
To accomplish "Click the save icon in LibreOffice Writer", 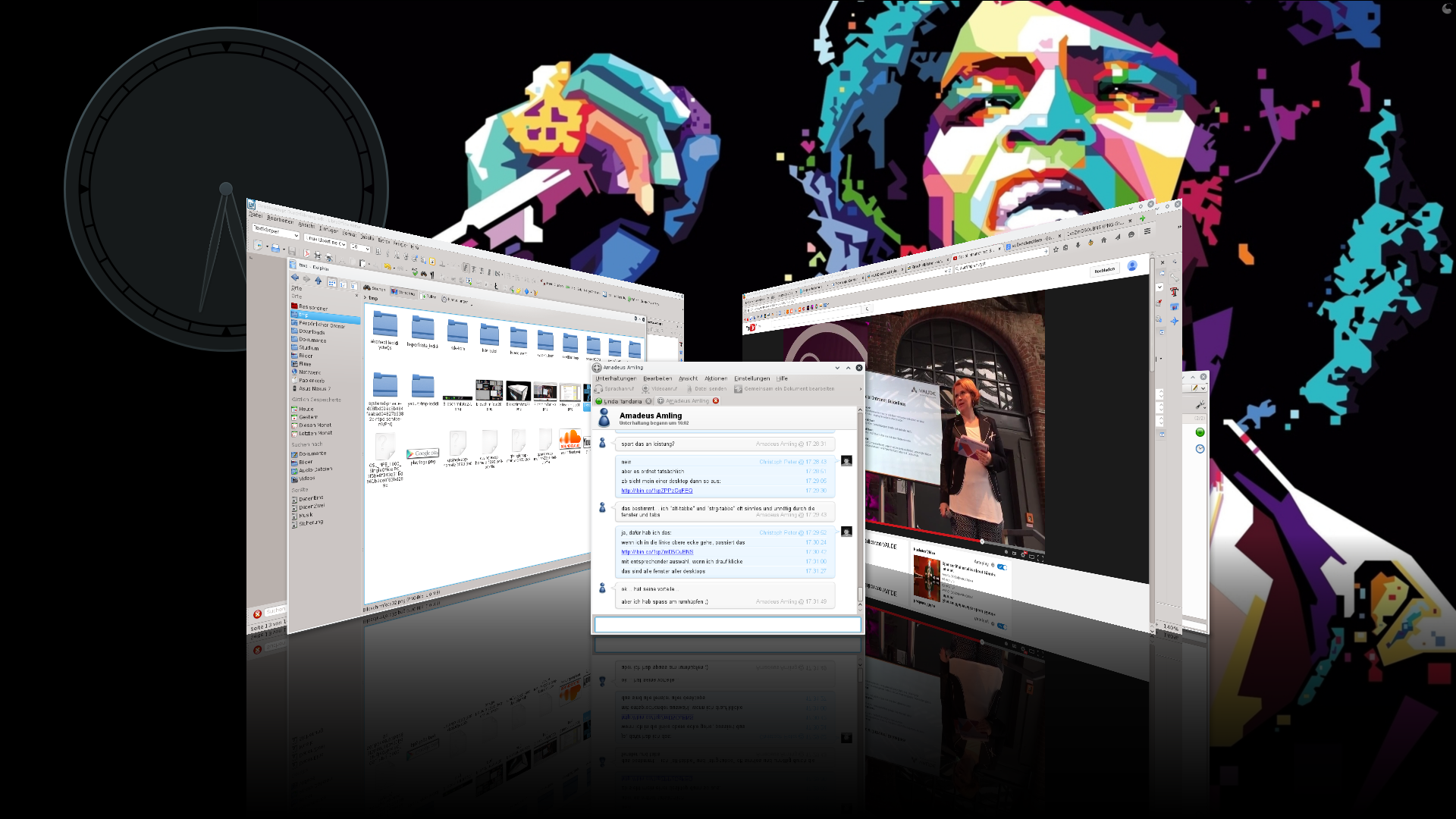I will 292,250.
